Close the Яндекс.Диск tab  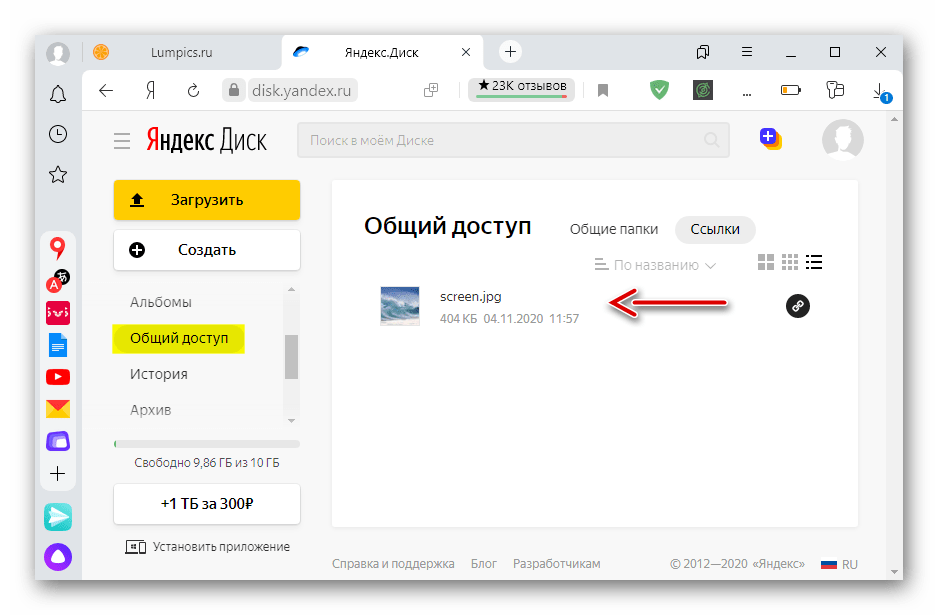(466, 52)
